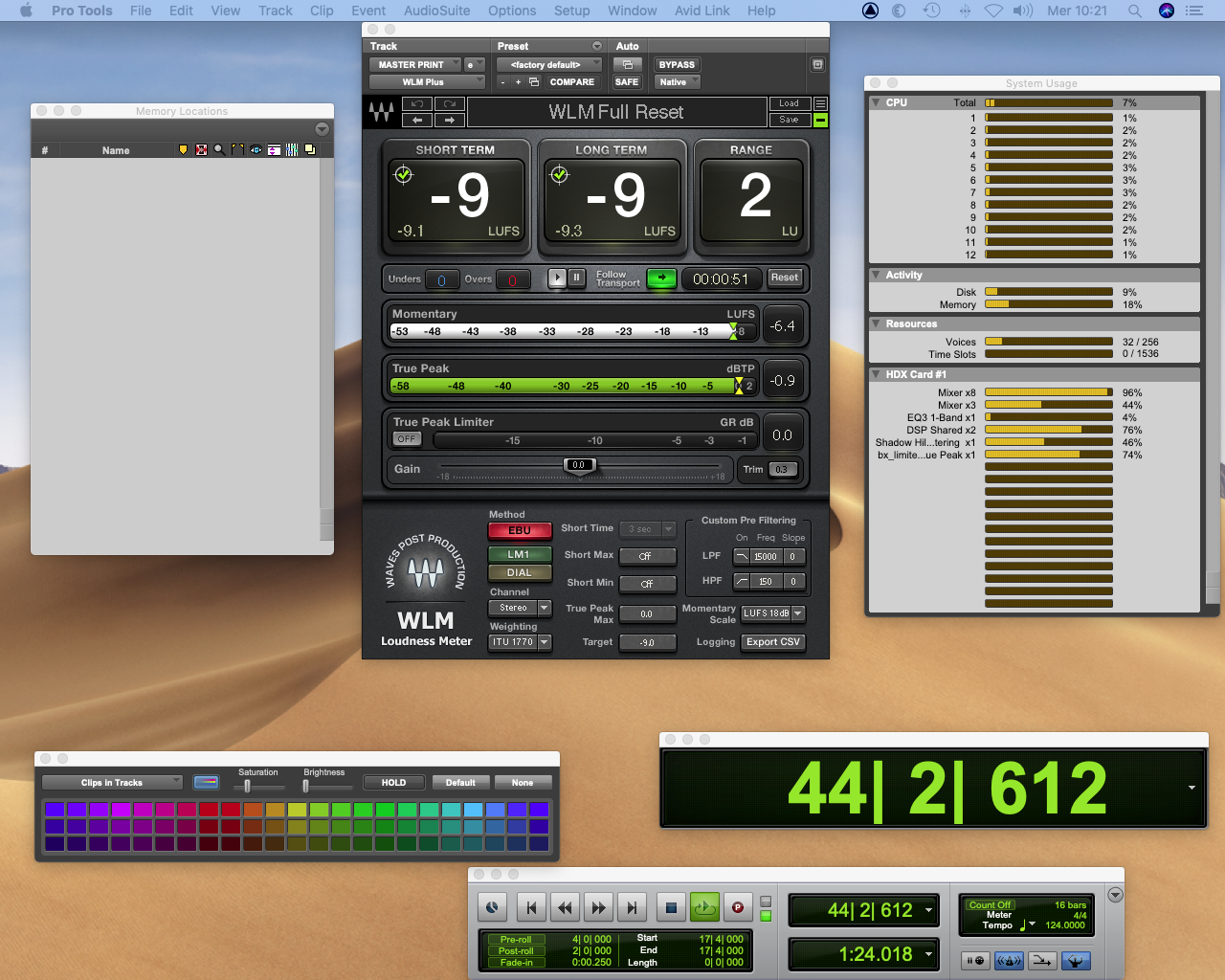
Task: Open the AudioSuite menu
Action: 436,11
